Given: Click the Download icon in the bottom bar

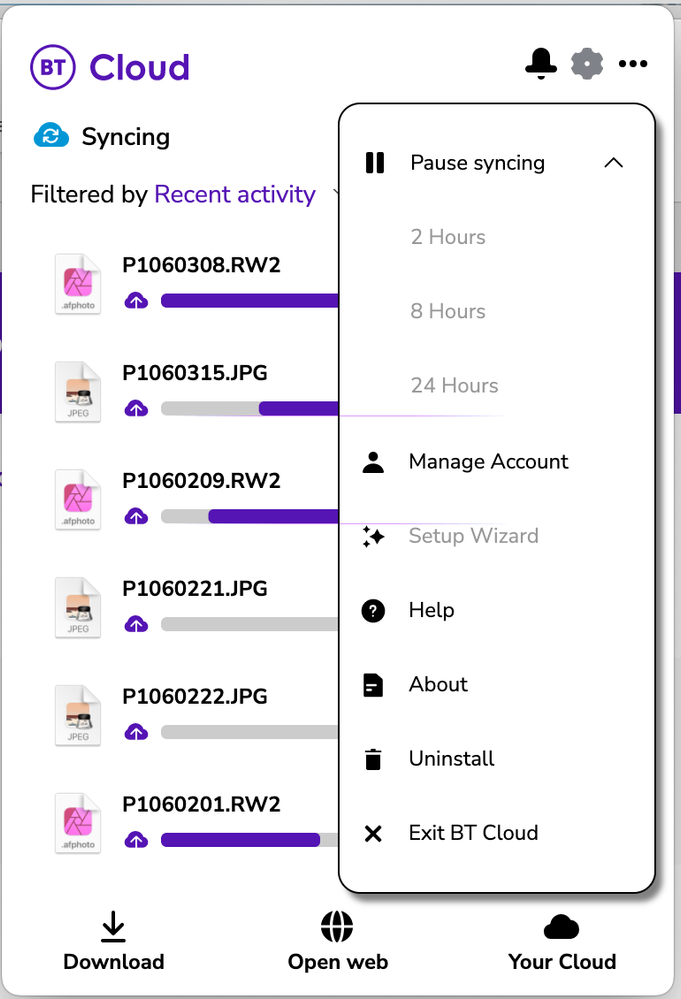Looking at the screenshot, I should tap(113, 928).
